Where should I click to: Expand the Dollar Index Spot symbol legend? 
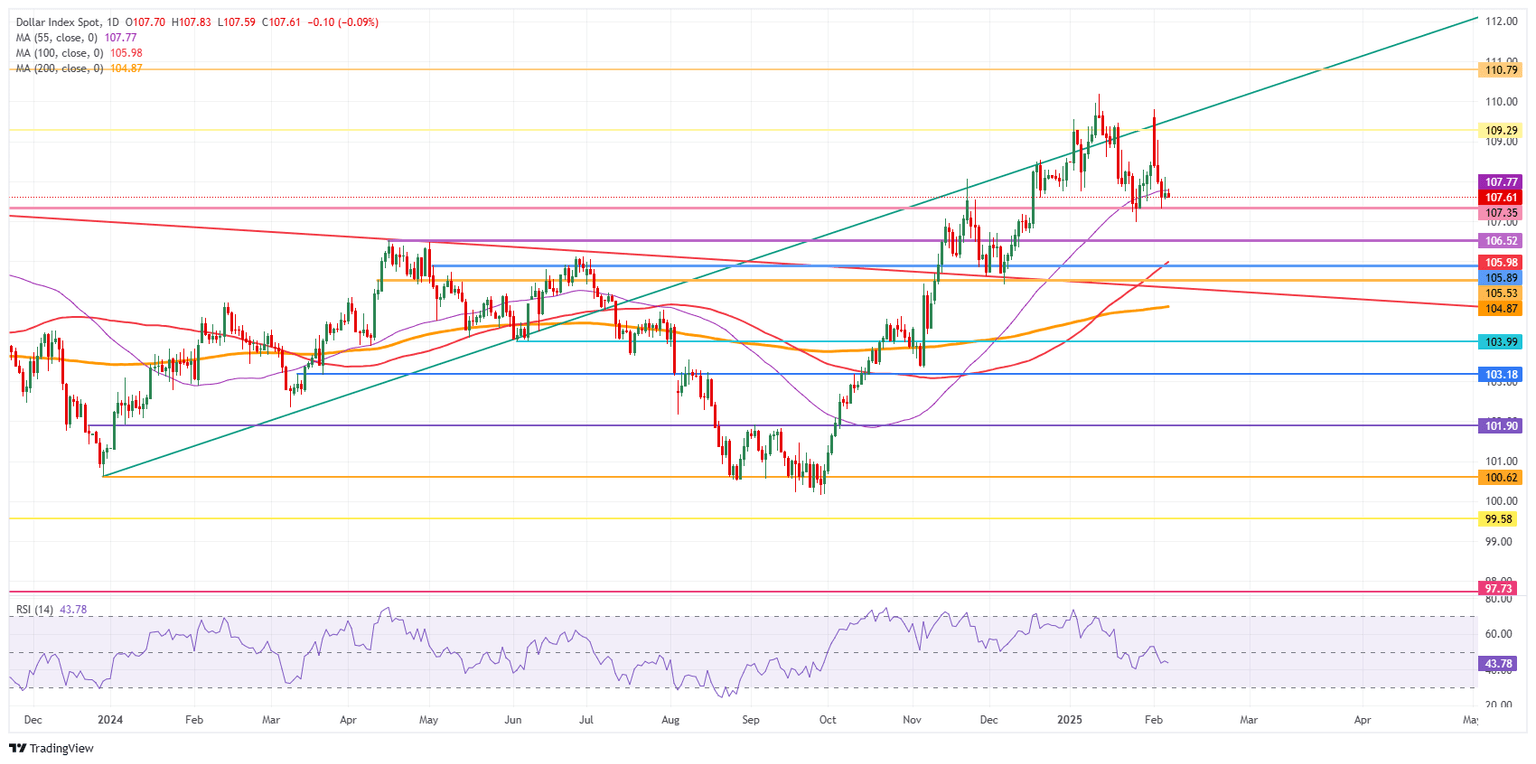[x=55, y=20]
